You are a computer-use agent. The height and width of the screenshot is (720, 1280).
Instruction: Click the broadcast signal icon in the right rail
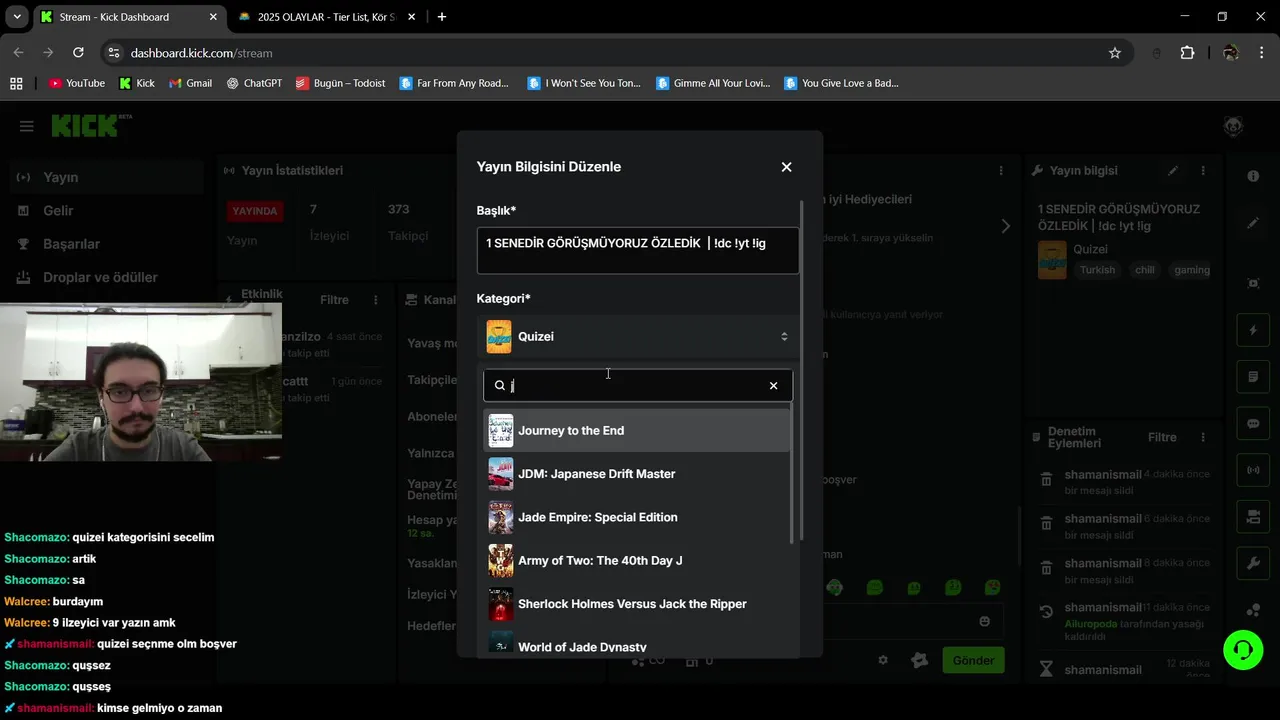(1253, 470)
